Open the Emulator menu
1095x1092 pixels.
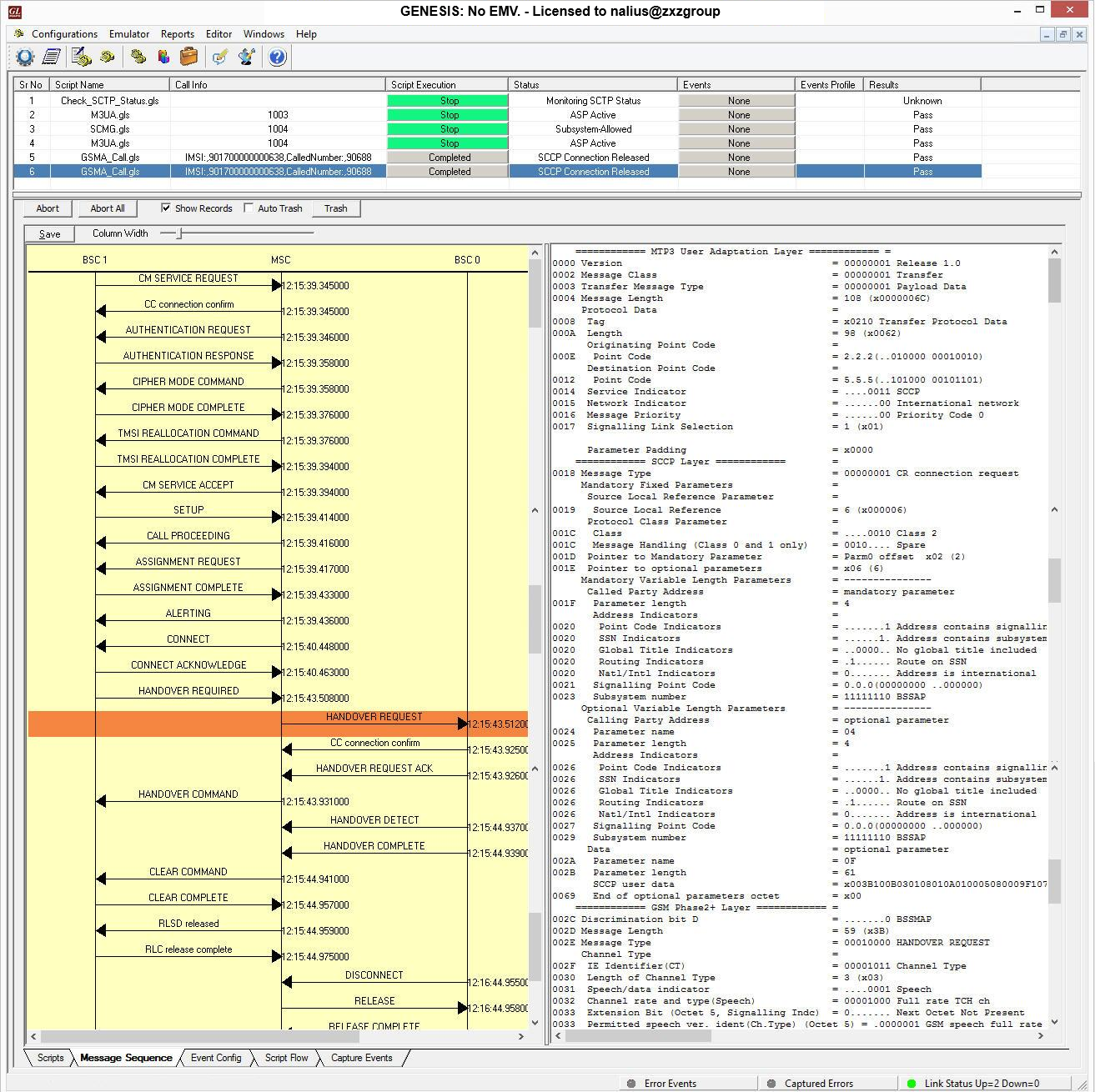[x=129, y=34]
